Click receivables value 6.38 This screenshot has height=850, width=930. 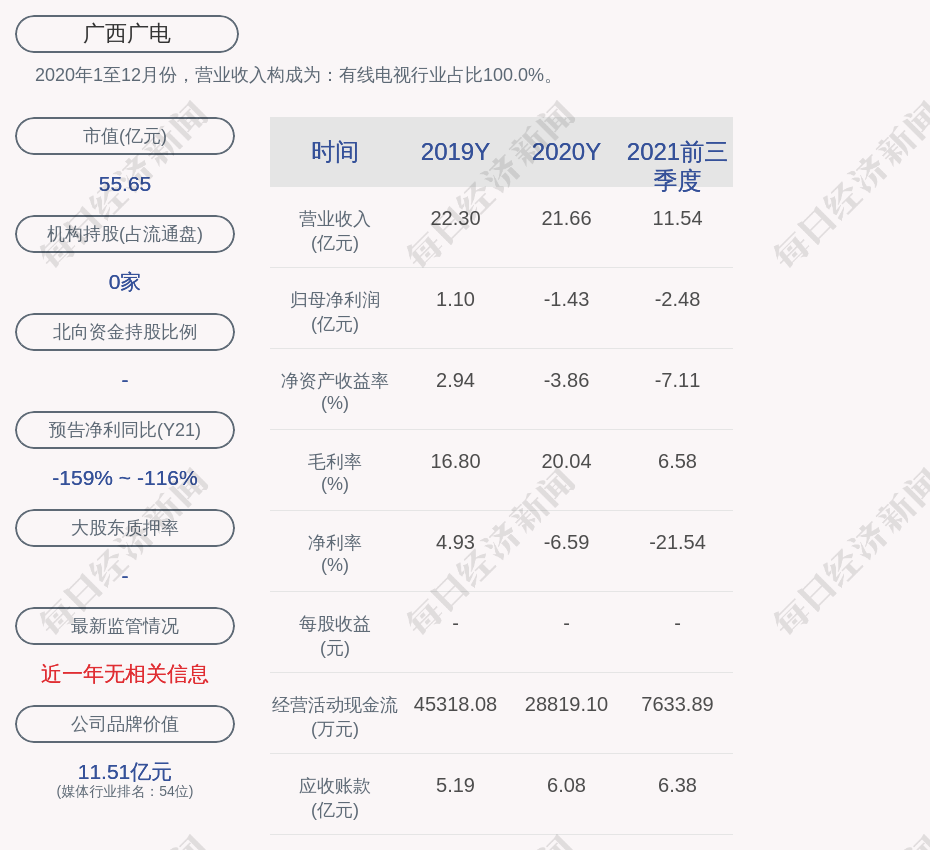coord(677,785)
